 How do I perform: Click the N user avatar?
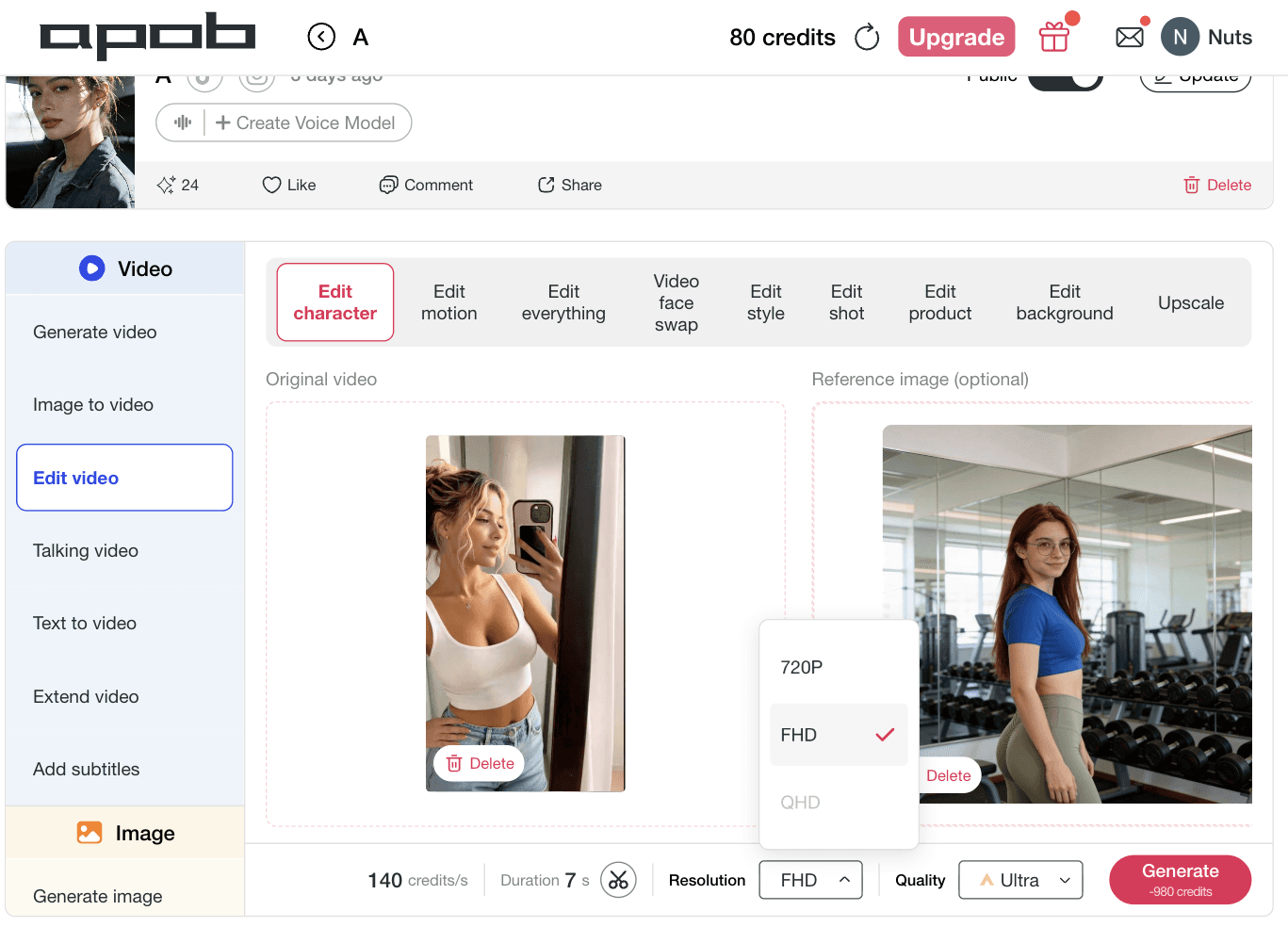1180,38
